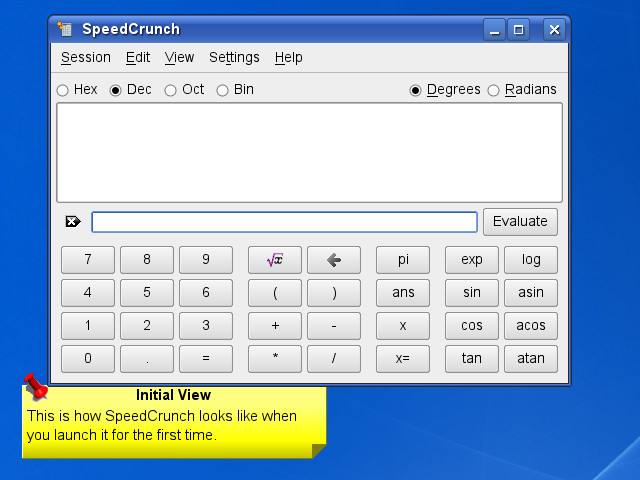Close the SpeedCrunch window
The image size is (640, 480).
tap(554, 29)
